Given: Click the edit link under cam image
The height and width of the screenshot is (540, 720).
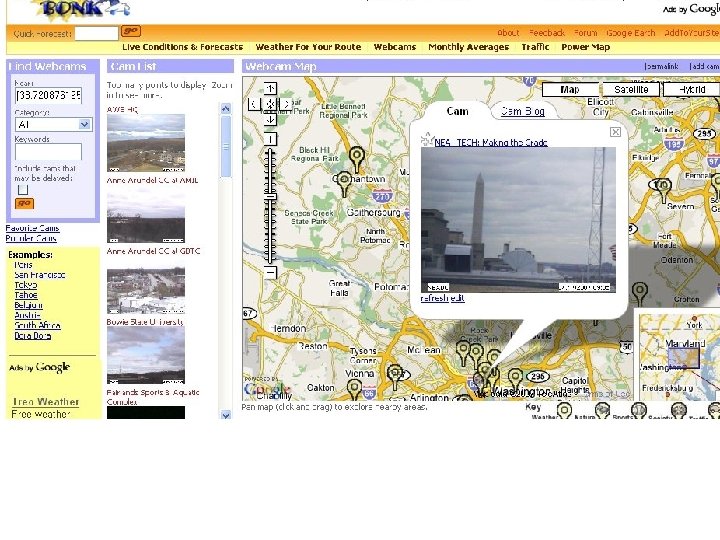Looking at the screenshot, I should click(x=457, y=298).
